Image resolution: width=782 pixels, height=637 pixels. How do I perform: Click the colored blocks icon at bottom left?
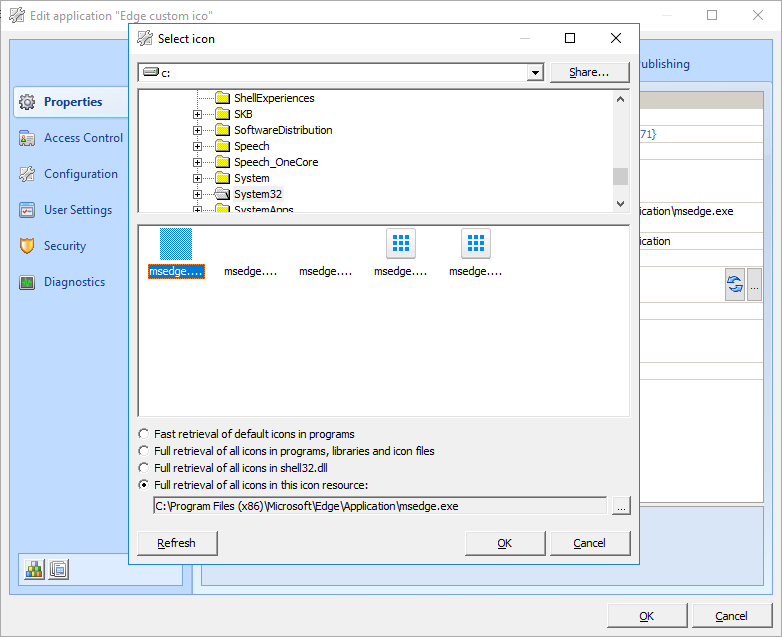point(35,569)
